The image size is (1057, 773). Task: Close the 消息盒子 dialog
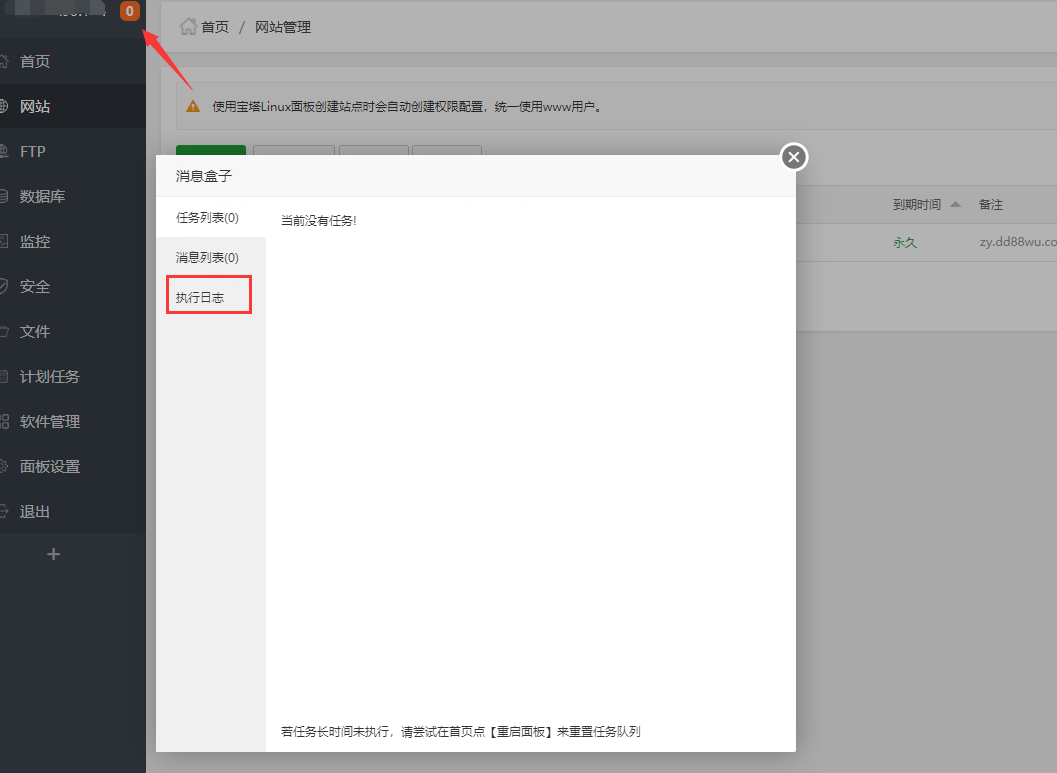(x=794, y=157)
